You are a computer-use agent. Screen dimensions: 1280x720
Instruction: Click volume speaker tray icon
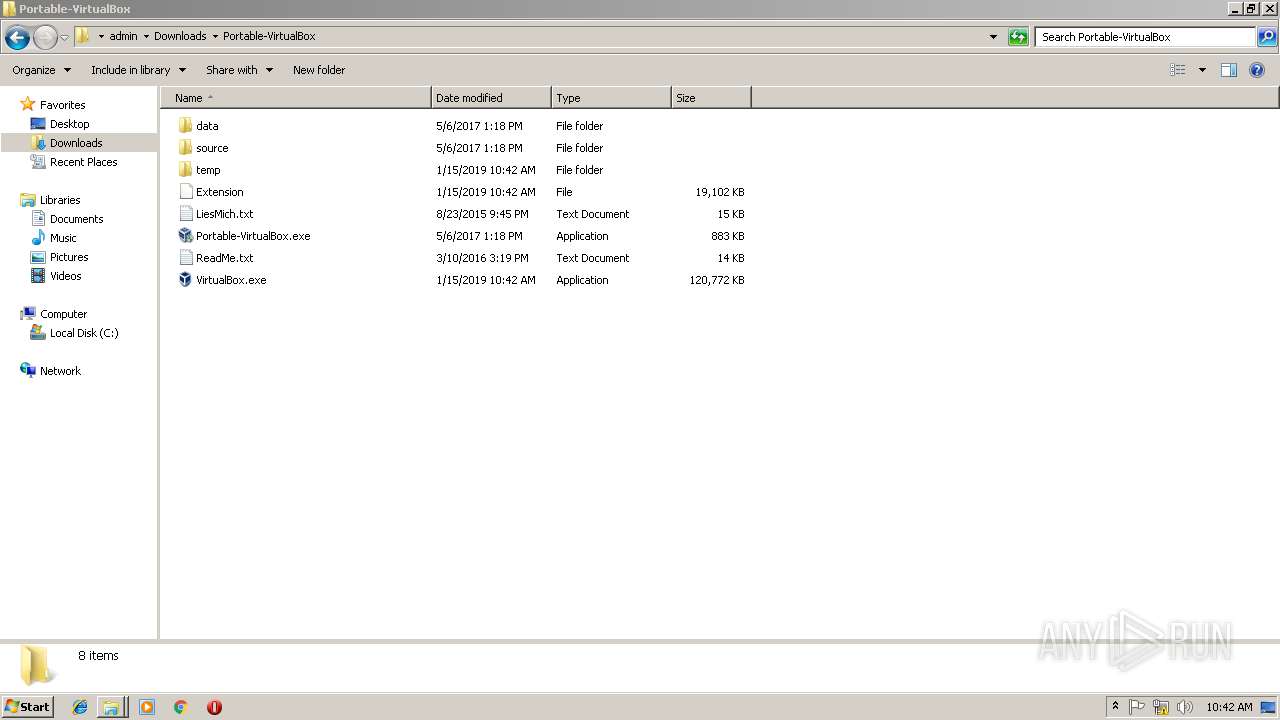pos(1185,707)
